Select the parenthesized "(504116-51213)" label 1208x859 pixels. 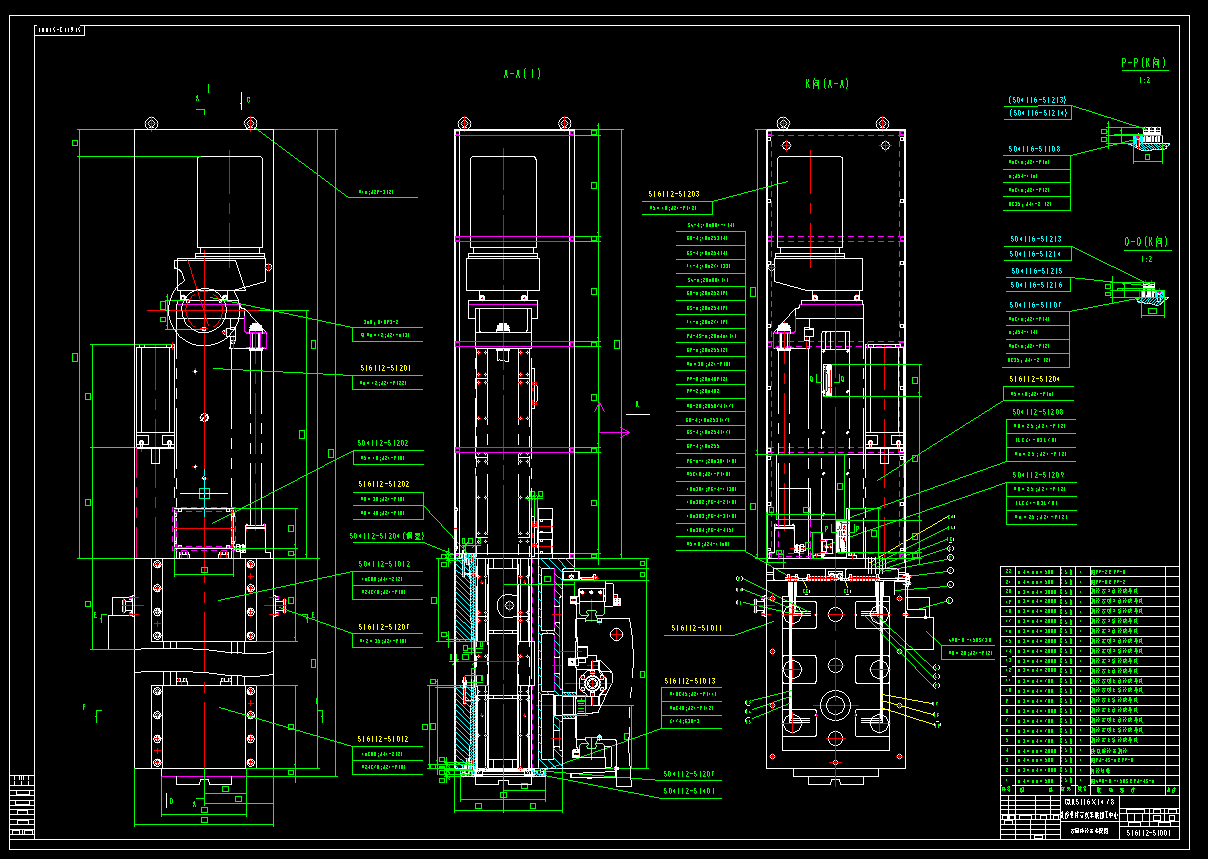point(1038,100)
